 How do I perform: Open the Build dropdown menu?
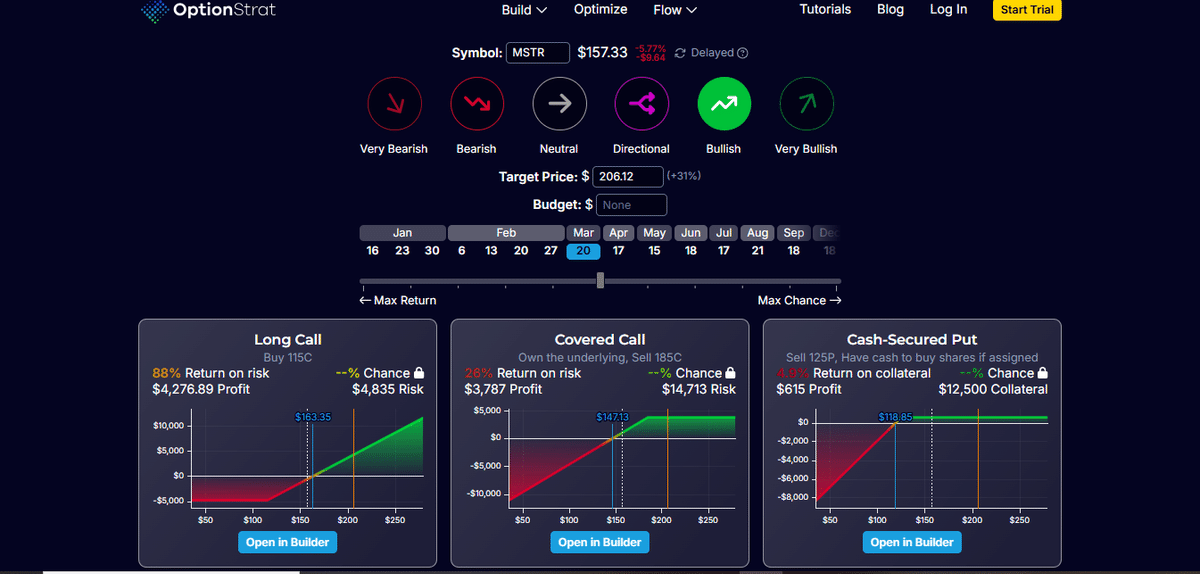pos(524,10)
